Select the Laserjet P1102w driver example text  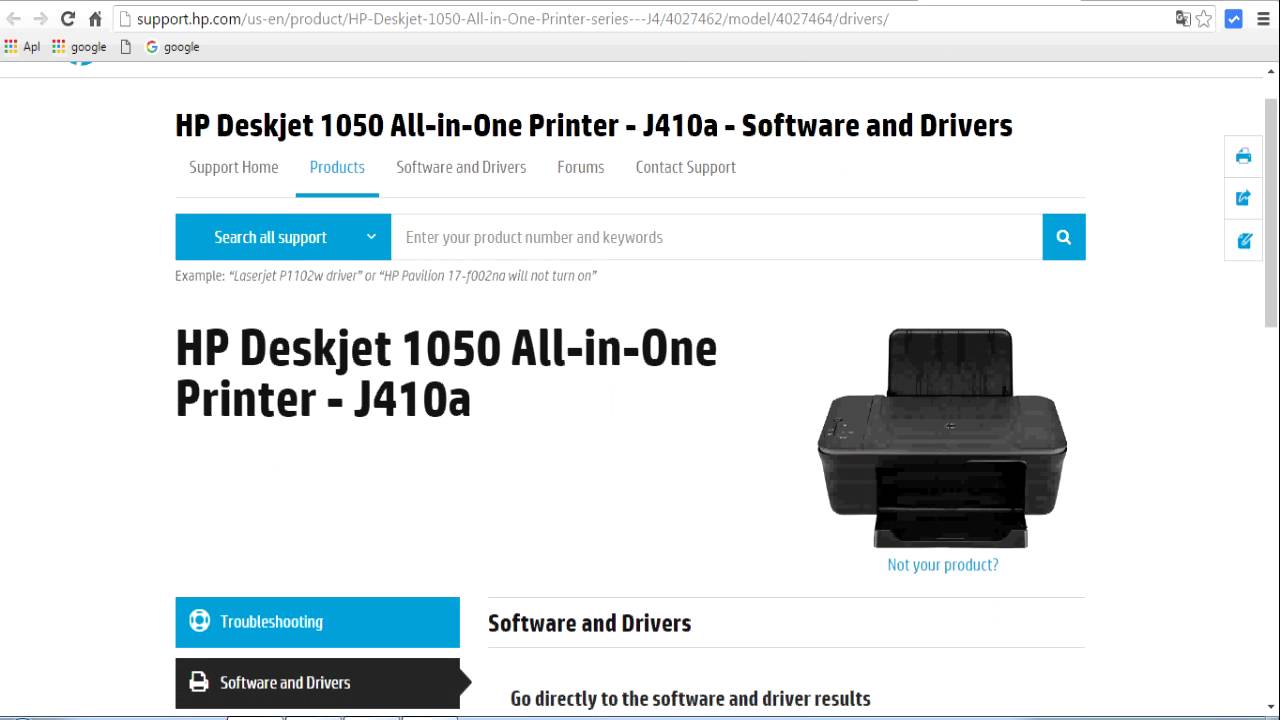[x=295, y=276]
